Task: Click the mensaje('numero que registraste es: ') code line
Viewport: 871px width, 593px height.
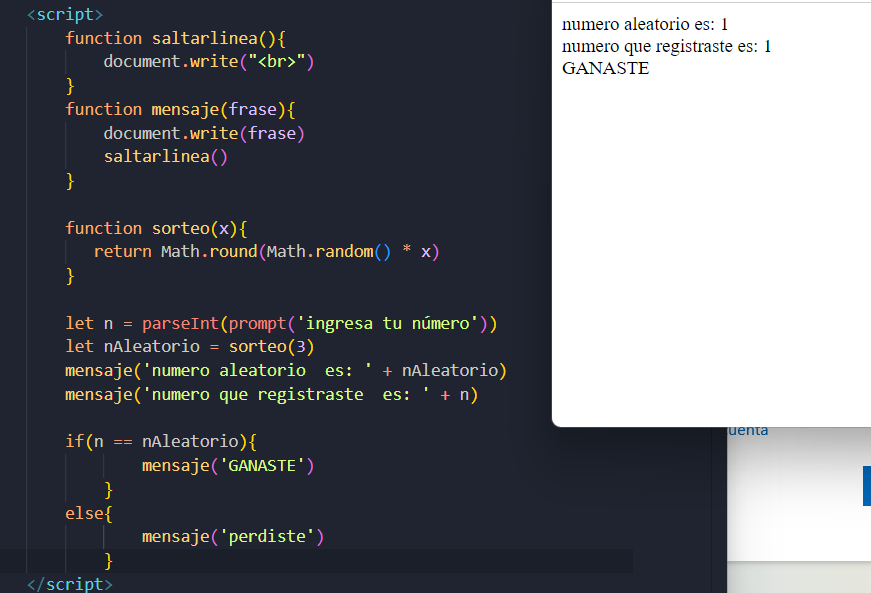Action: click(x=272, y=395)
